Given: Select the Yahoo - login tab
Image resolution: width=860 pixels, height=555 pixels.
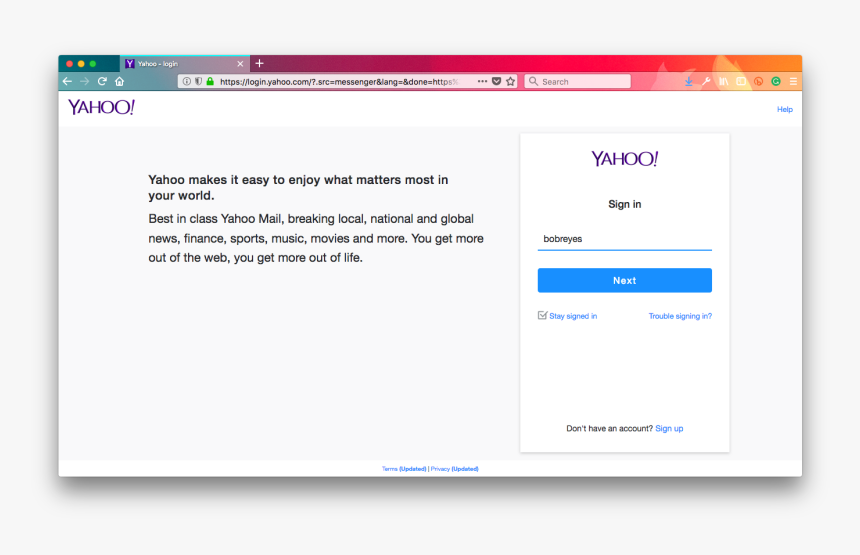Looking at the screenshot, I should pos(184,64).
